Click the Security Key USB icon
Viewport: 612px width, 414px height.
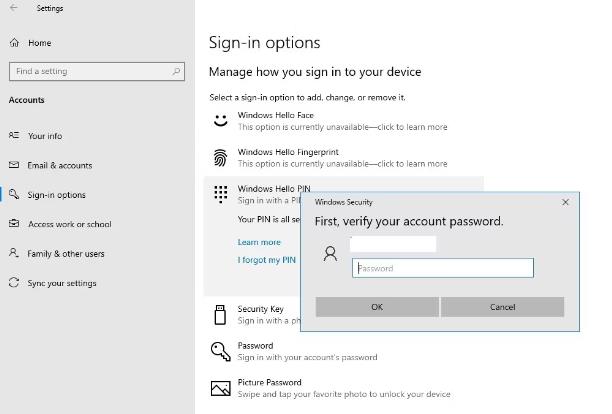click(220, 315)
